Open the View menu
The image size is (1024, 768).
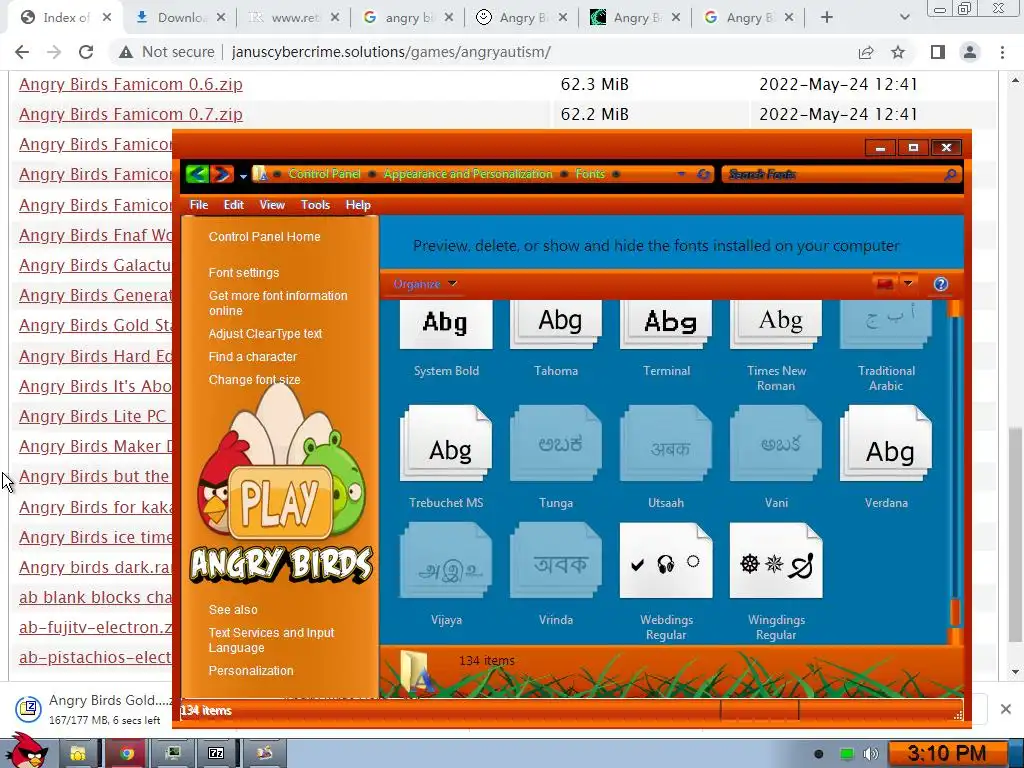point(272,204)
